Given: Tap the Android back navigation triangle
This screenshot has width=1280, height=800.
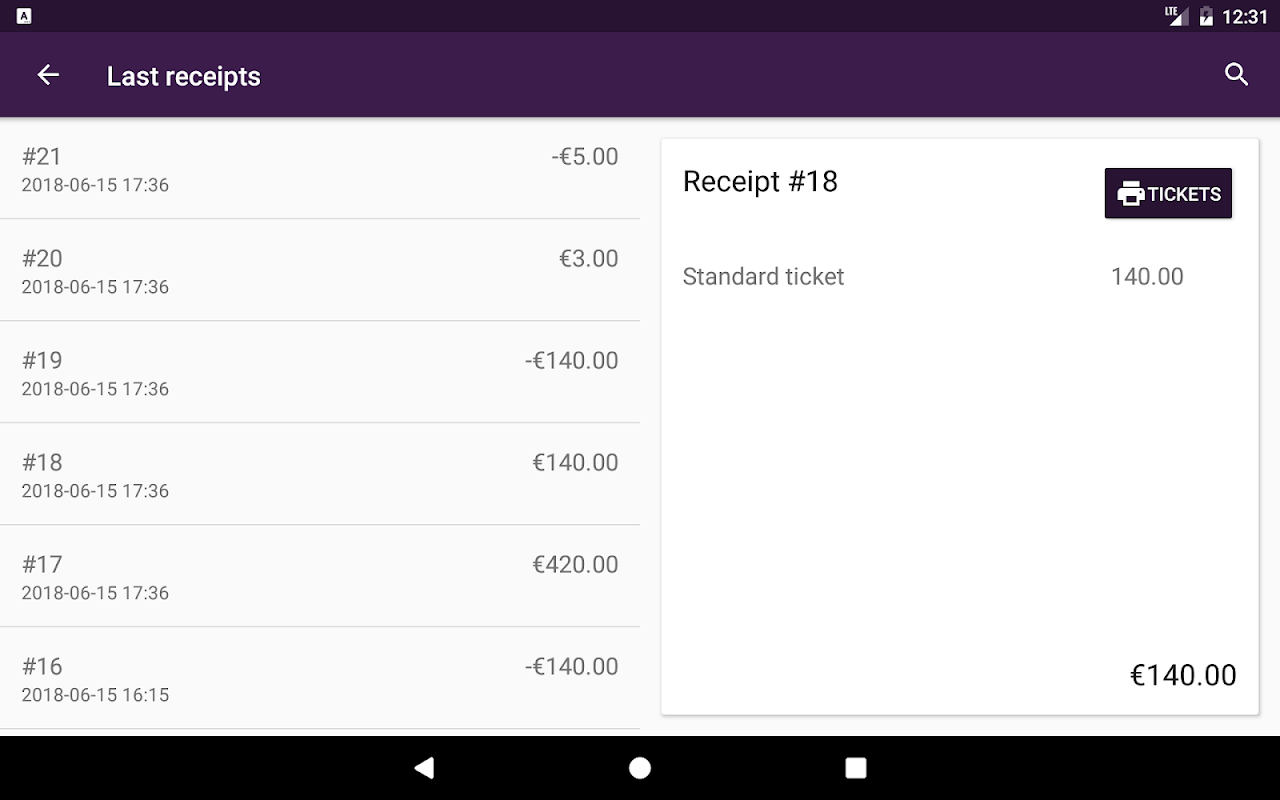Looking at the screenshot, I should click(424, 768).
